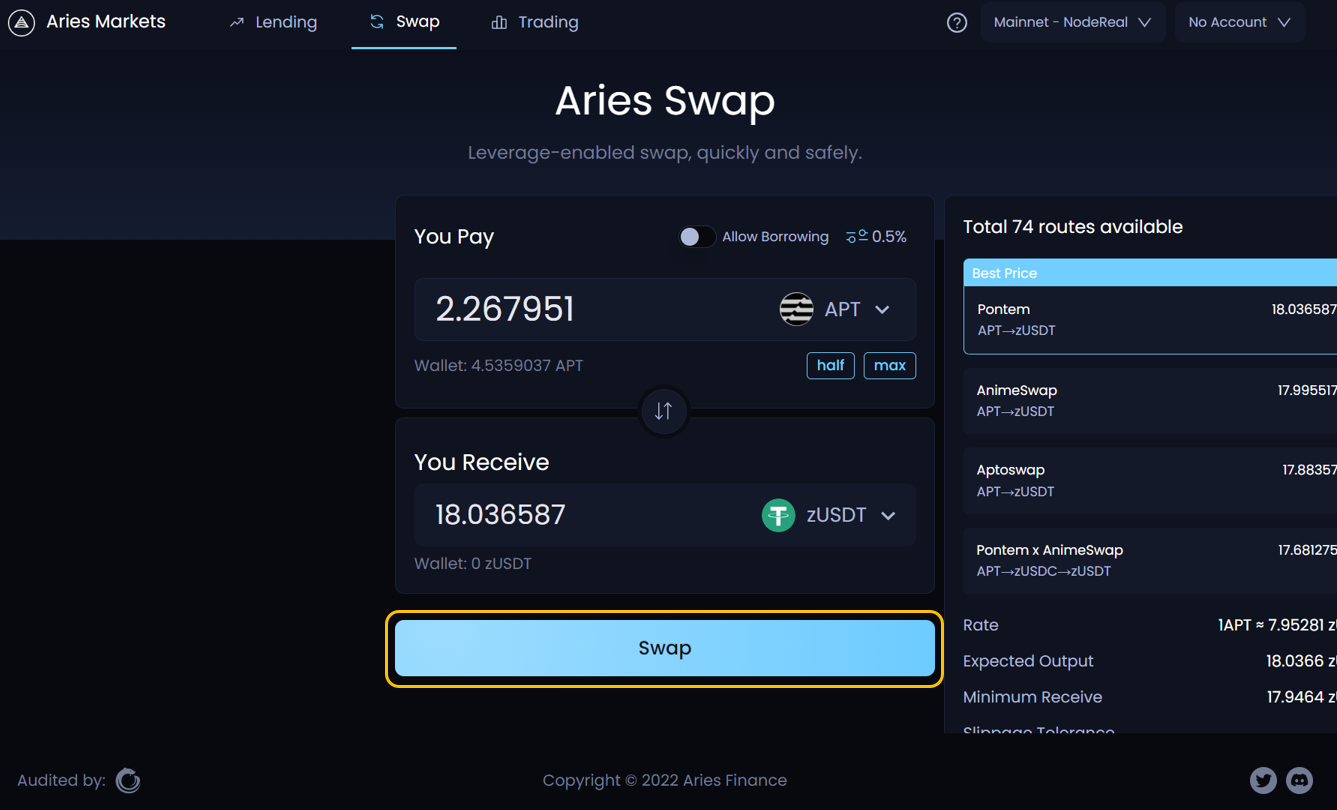The image size is (1337, 810).
Task: Click the You Receive amount 18.036587
Action: 500,515
